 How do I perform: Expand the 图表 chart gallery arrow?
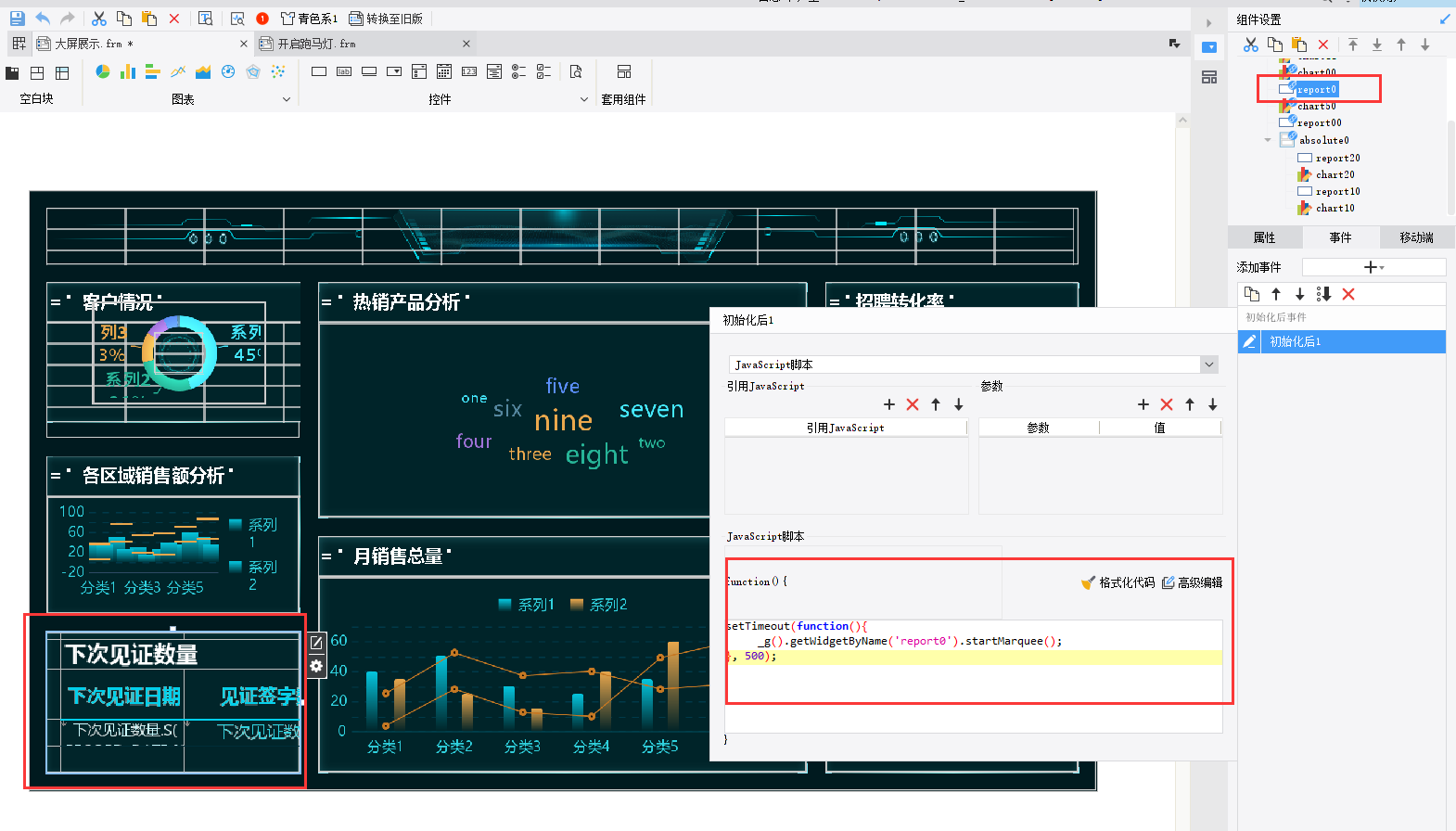[287, 99]
